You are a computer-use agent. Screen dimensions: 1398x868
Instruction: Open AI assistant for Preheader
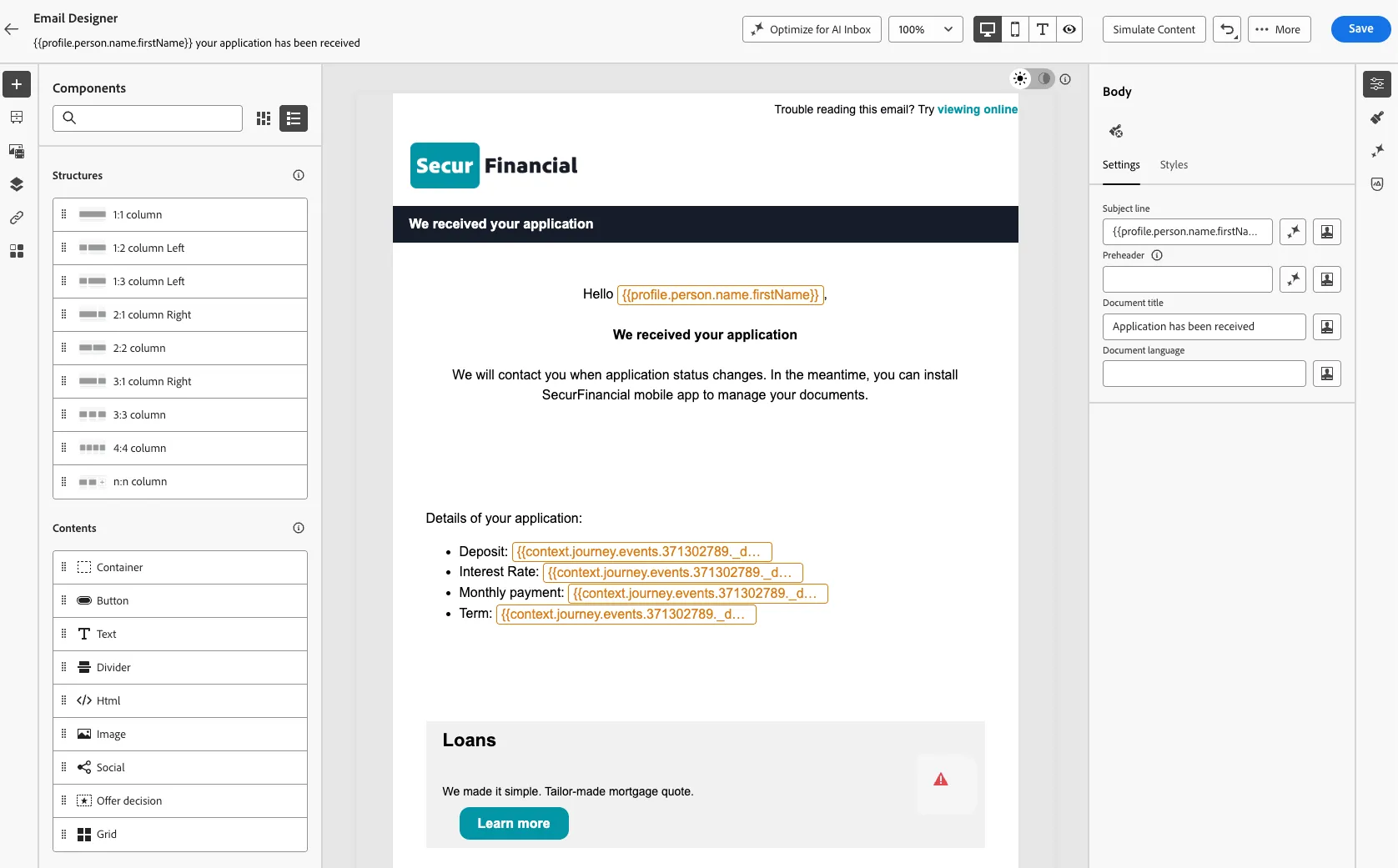coord(1293,279)
